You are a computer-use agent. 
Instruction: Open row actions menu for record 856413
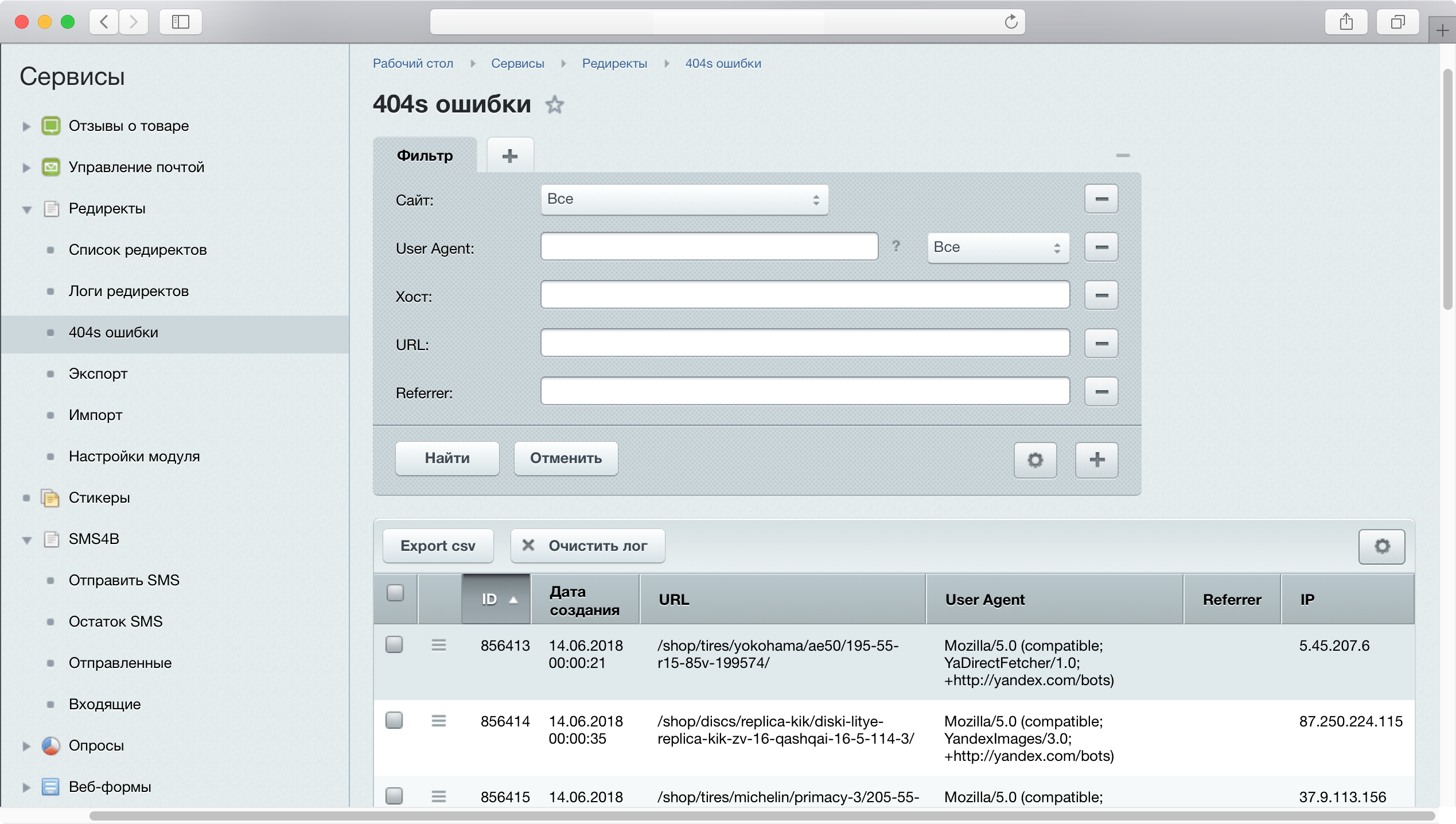[x=439, y=645]
